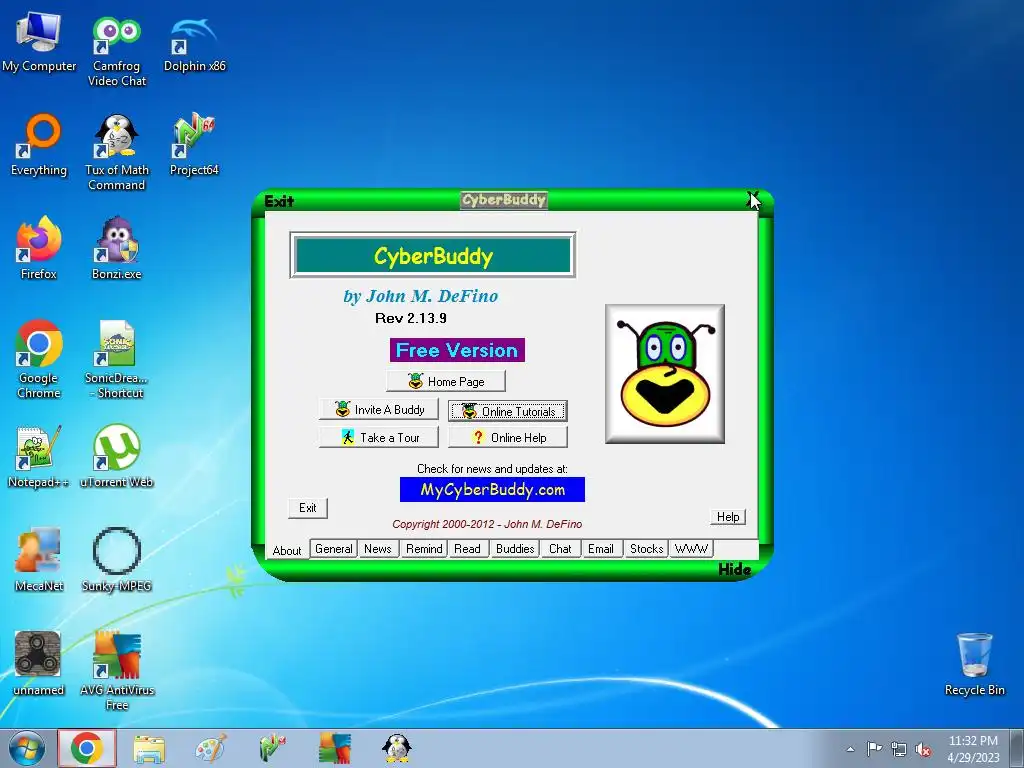Click the Show Desktop strip

pos(1017,748)
